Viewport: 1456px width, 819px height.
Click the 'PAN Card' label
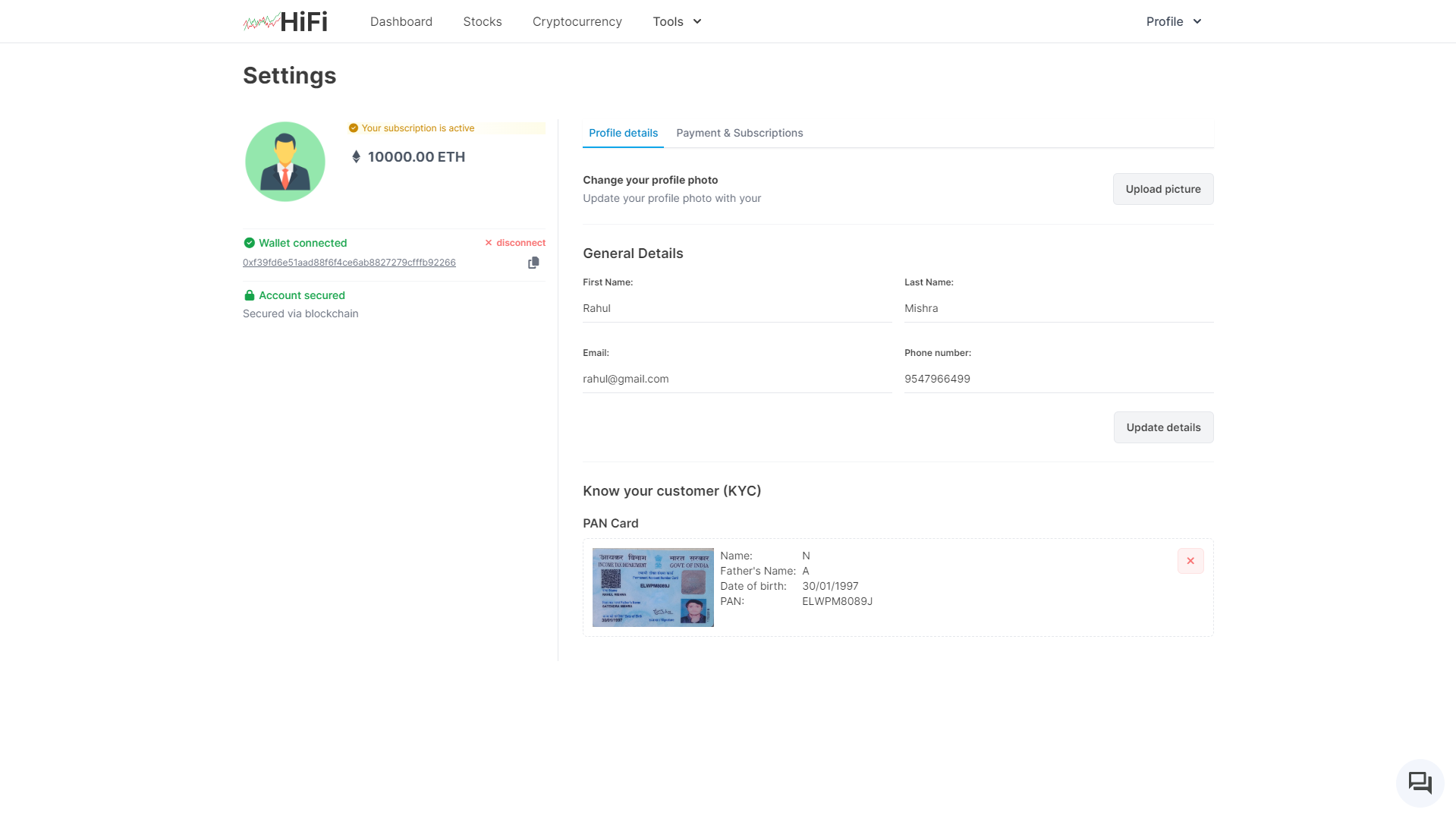(610, 523)
